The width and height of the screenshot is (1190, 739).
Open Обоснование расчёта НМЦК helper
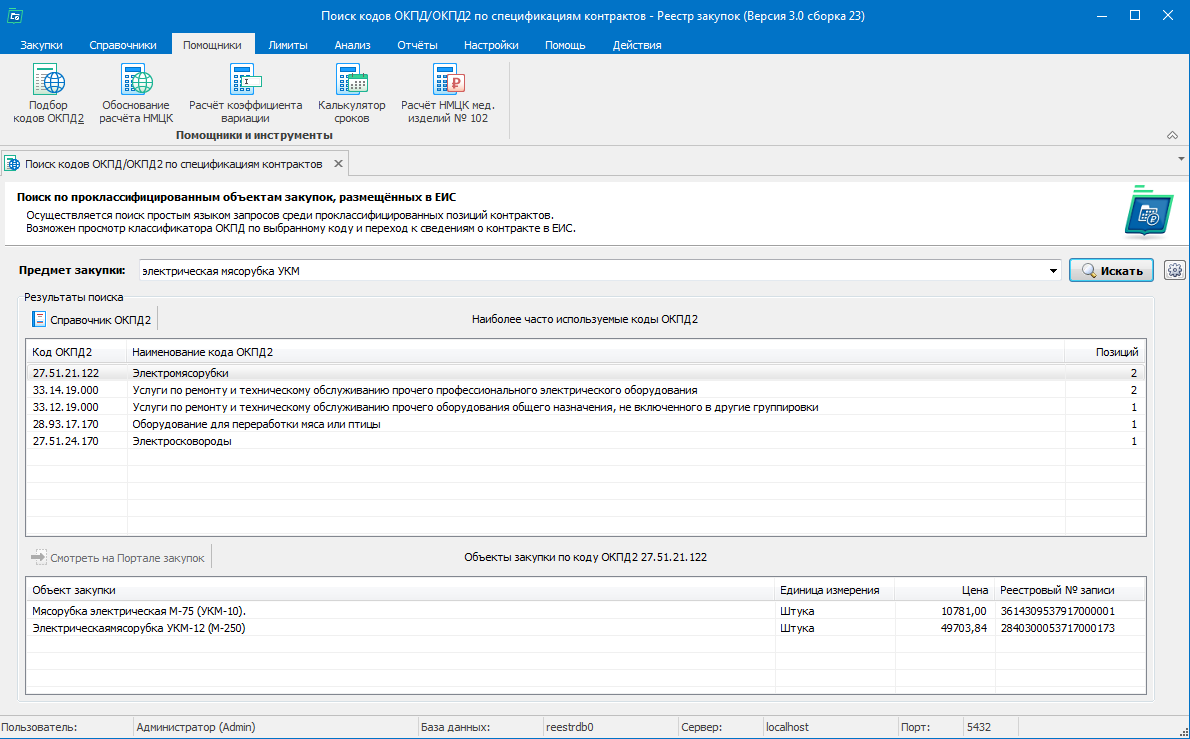[x=136, y=93]
